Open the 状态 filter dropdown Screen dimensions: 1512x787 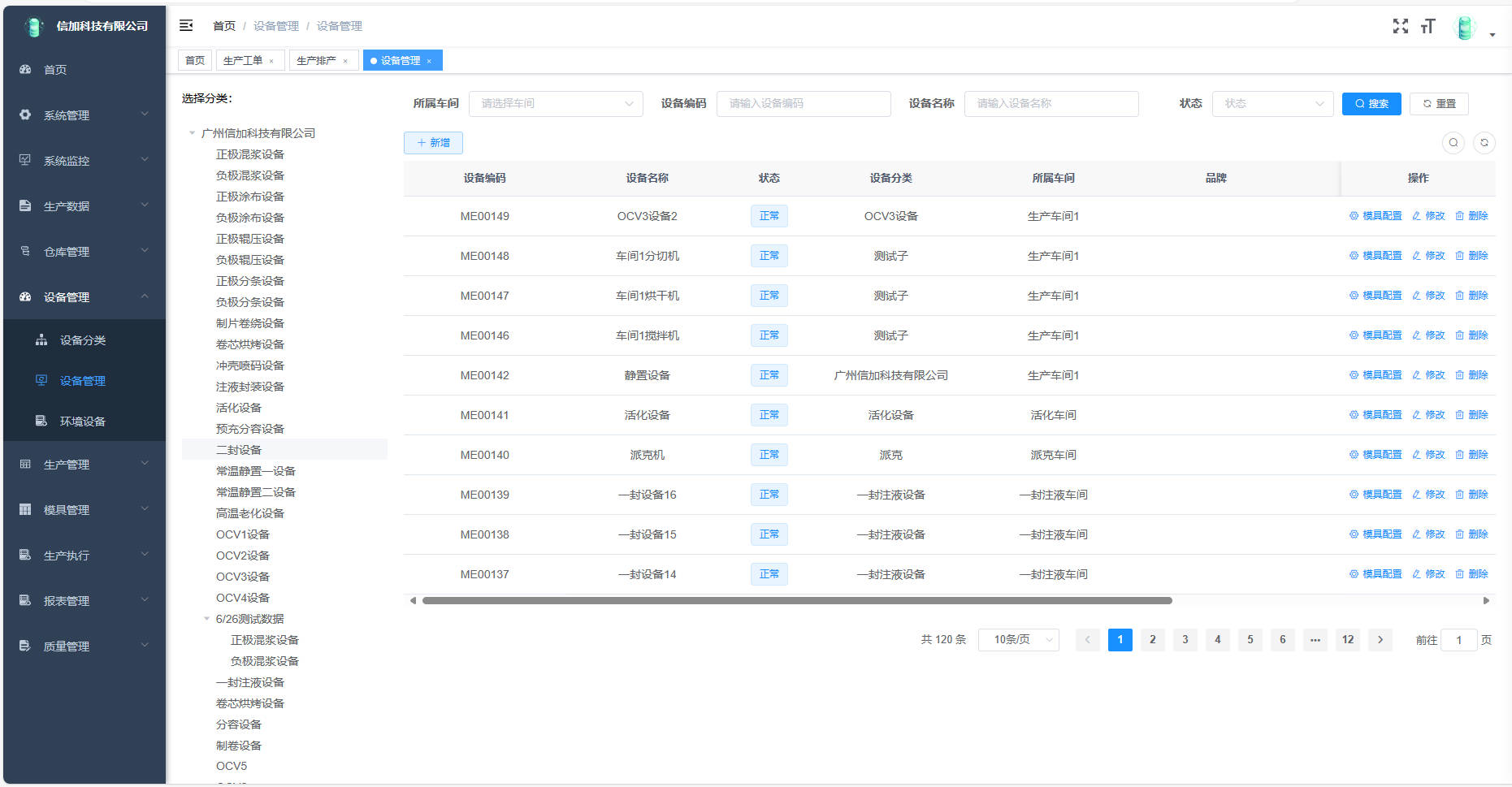[1272, 104]
